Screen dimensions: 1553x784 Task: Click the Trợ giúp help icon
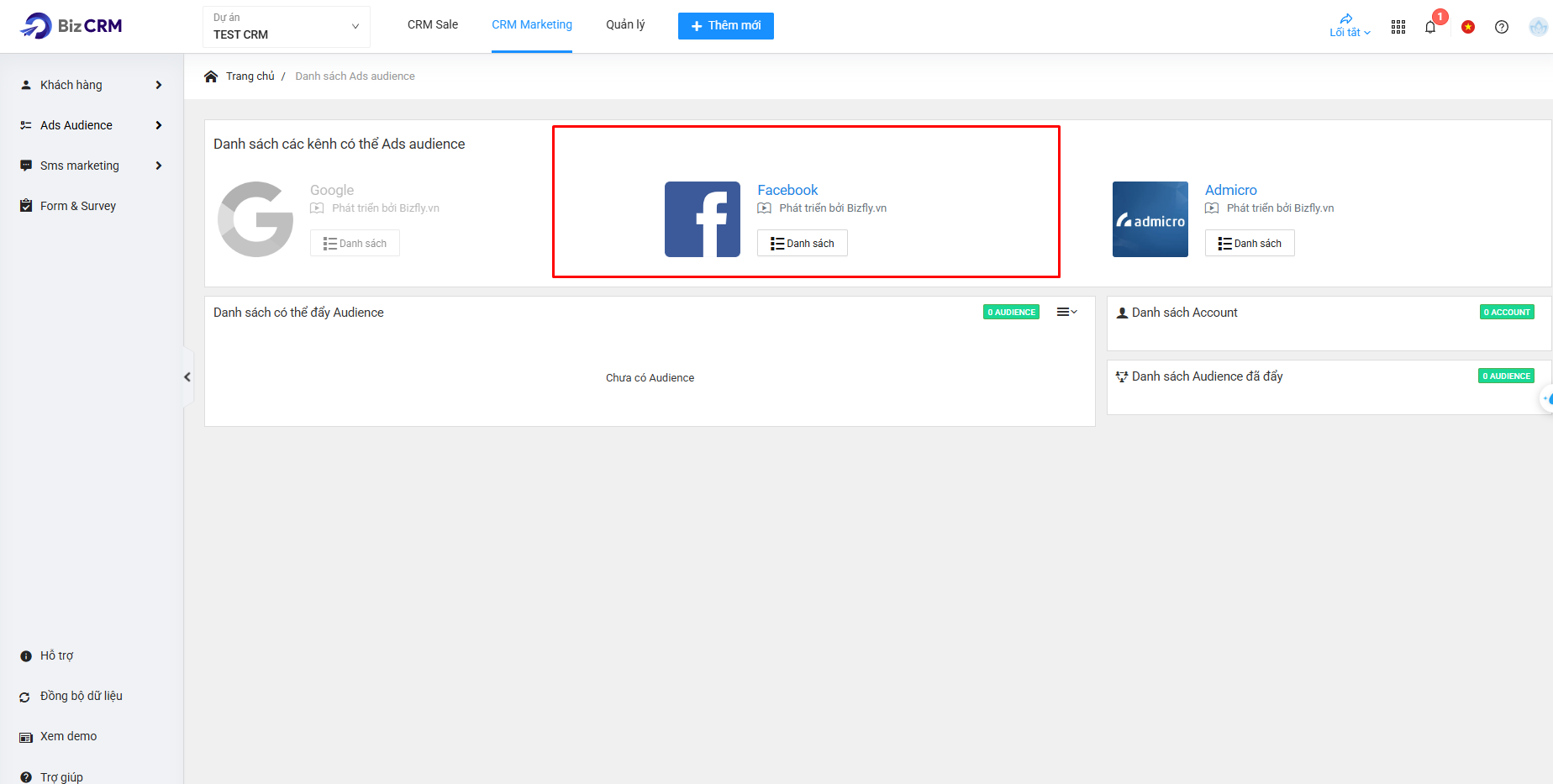[x=26, y=777]
